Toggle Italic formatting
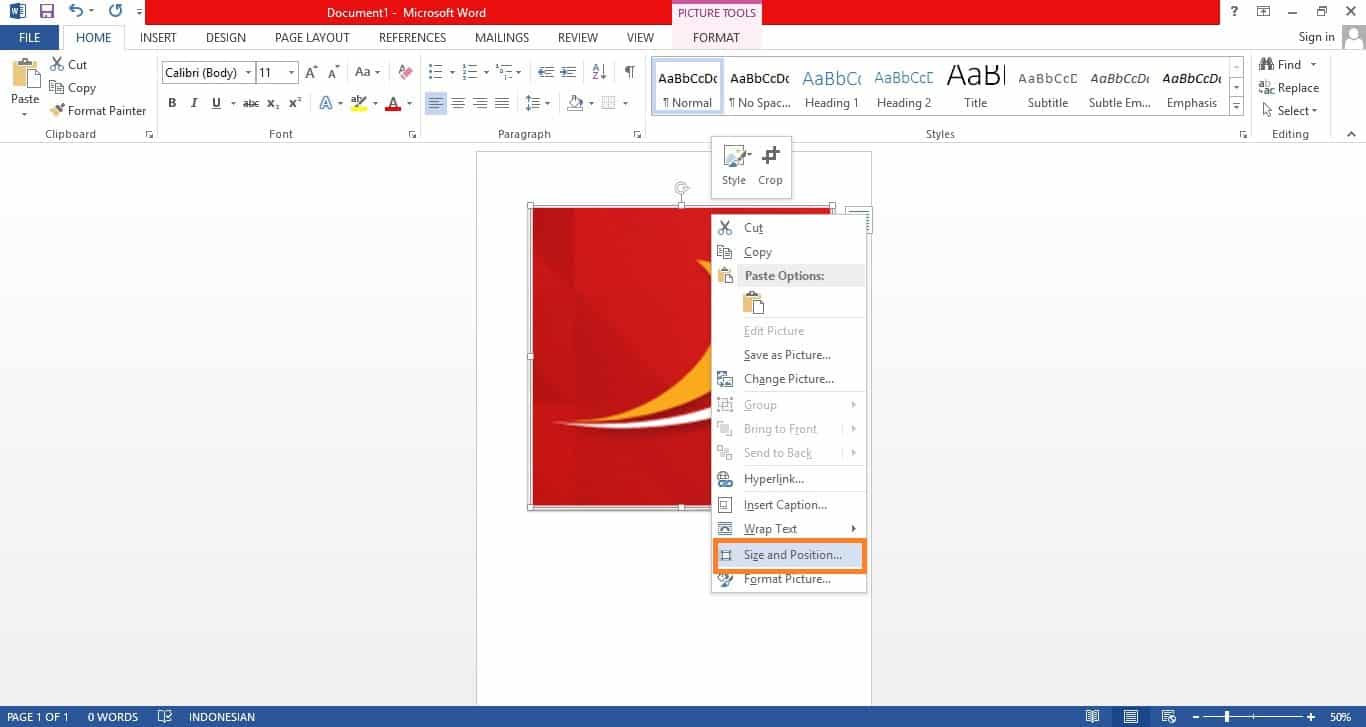Viewport: 1366px width, 727px height. coord(193,103)
